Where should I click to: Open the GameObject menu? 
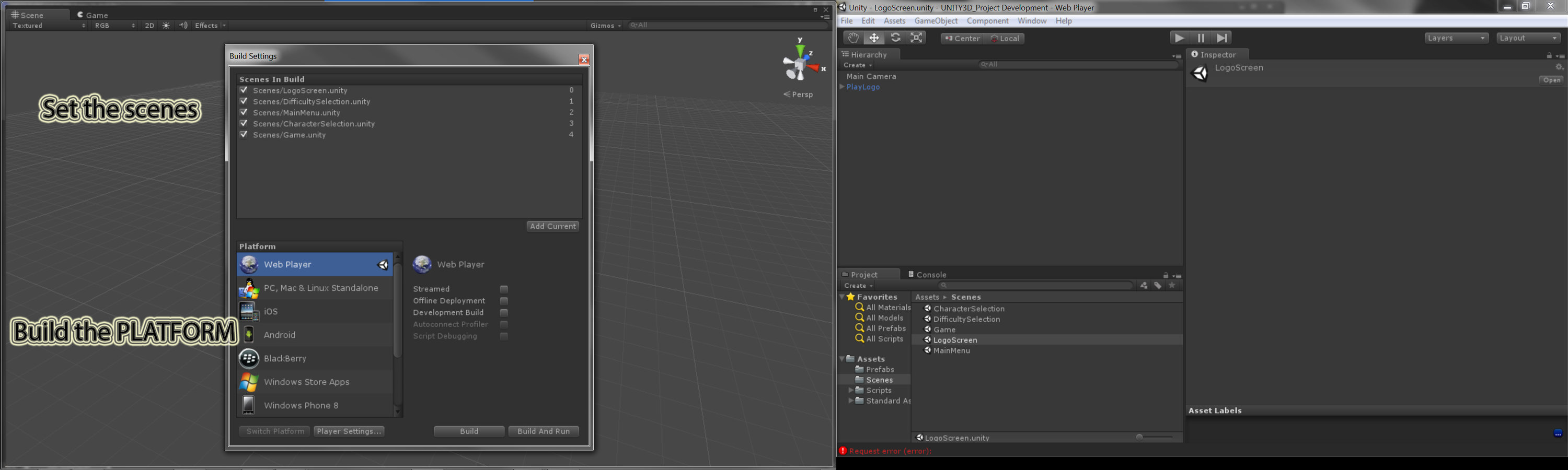936,21
